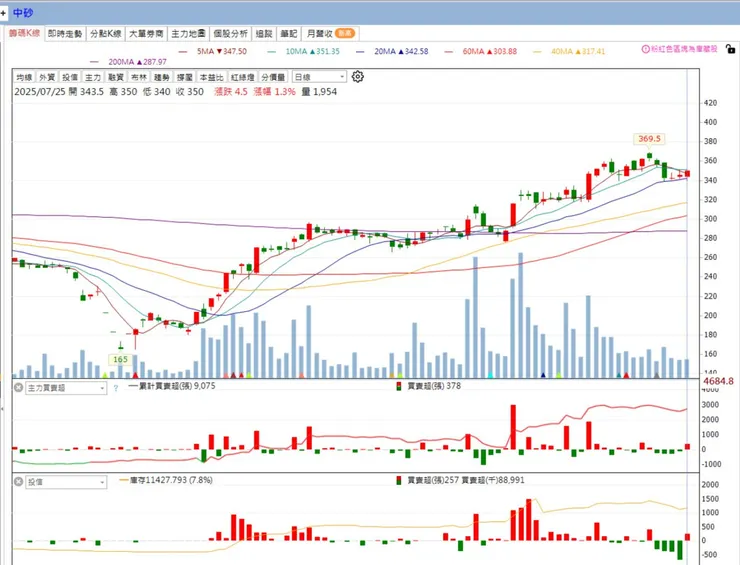Click the 5MA red legend line
Screen dimensions: 740x565
tap(183, 51)
